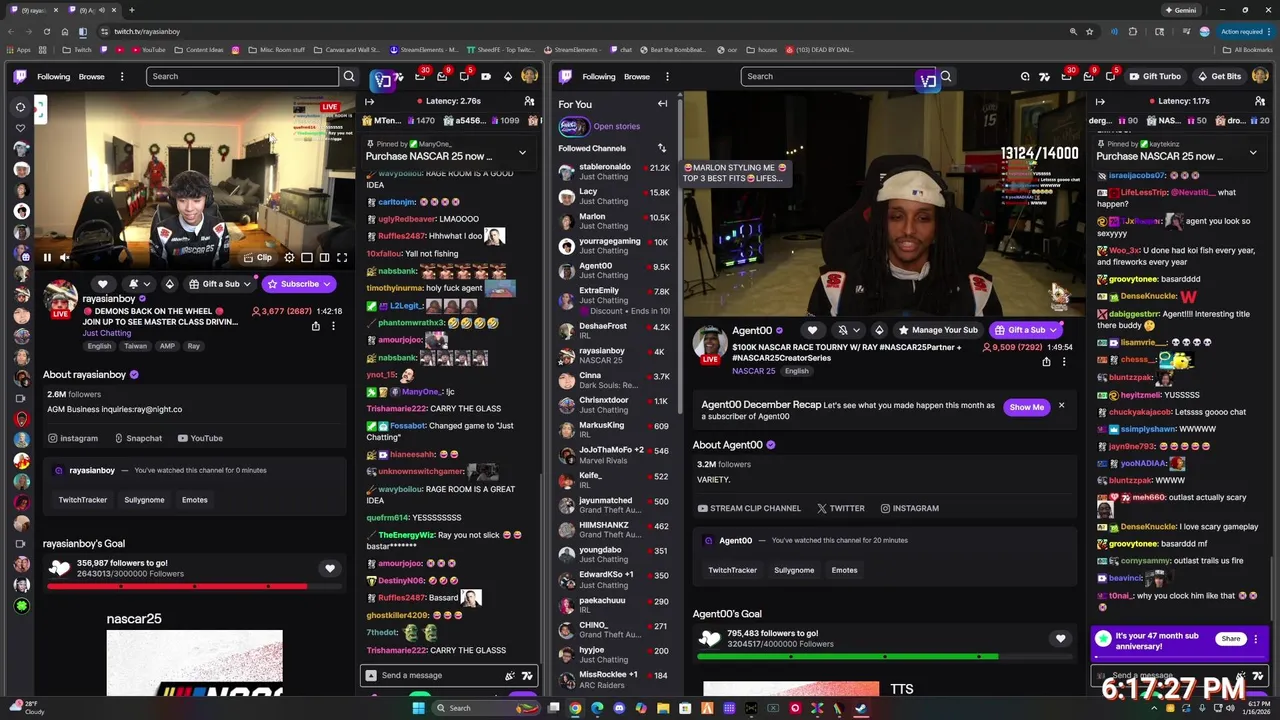
Task: Open rayasianboy Snapchat link
Action: coord(138,438)
